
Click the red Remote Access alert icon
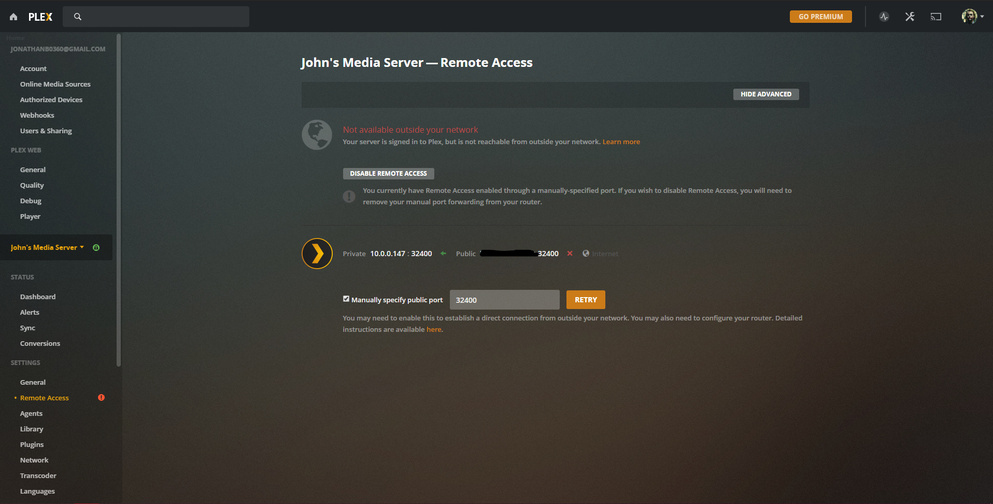click(x=101, y=398)
